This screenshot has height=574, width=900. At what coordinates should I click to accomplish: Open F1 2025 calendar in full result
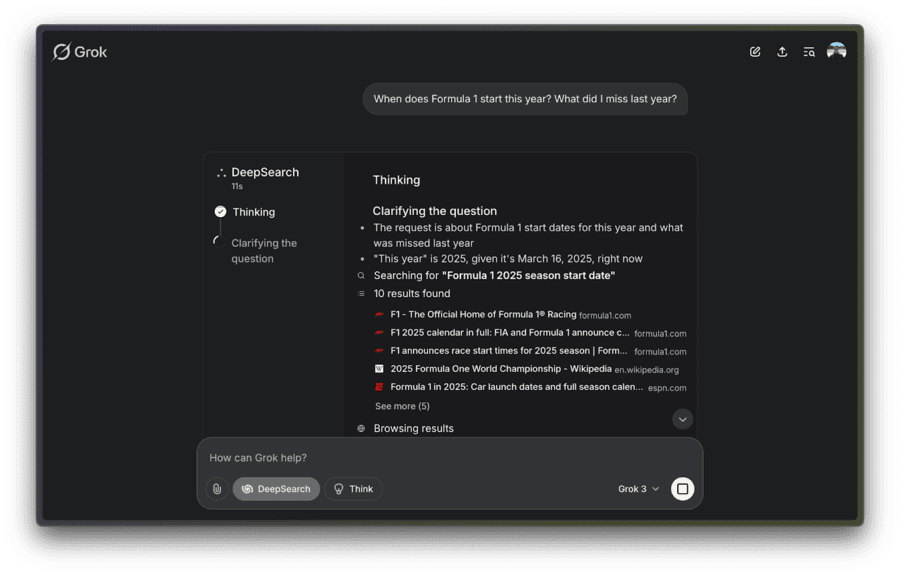coord(531,333)
